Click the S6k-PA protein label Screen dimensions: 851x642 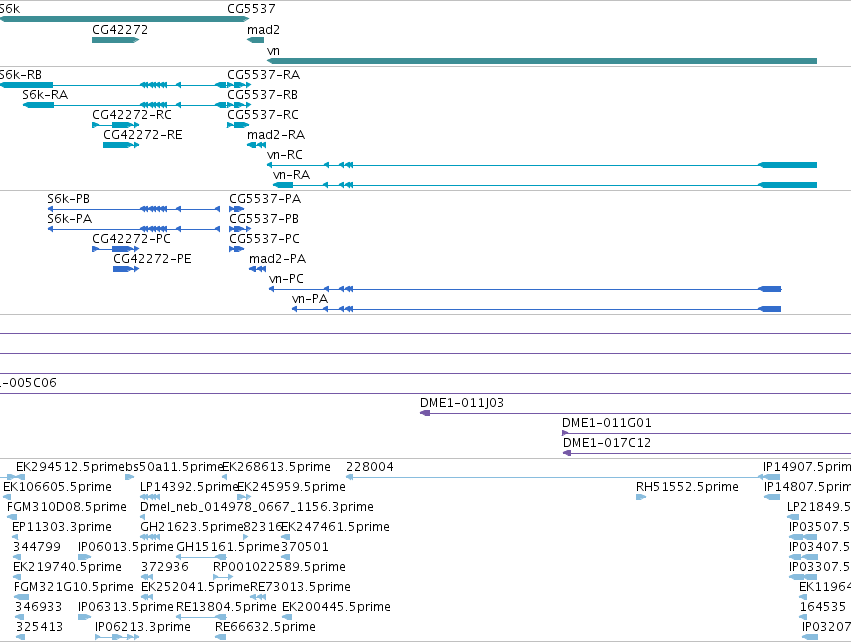pos(69,219)
